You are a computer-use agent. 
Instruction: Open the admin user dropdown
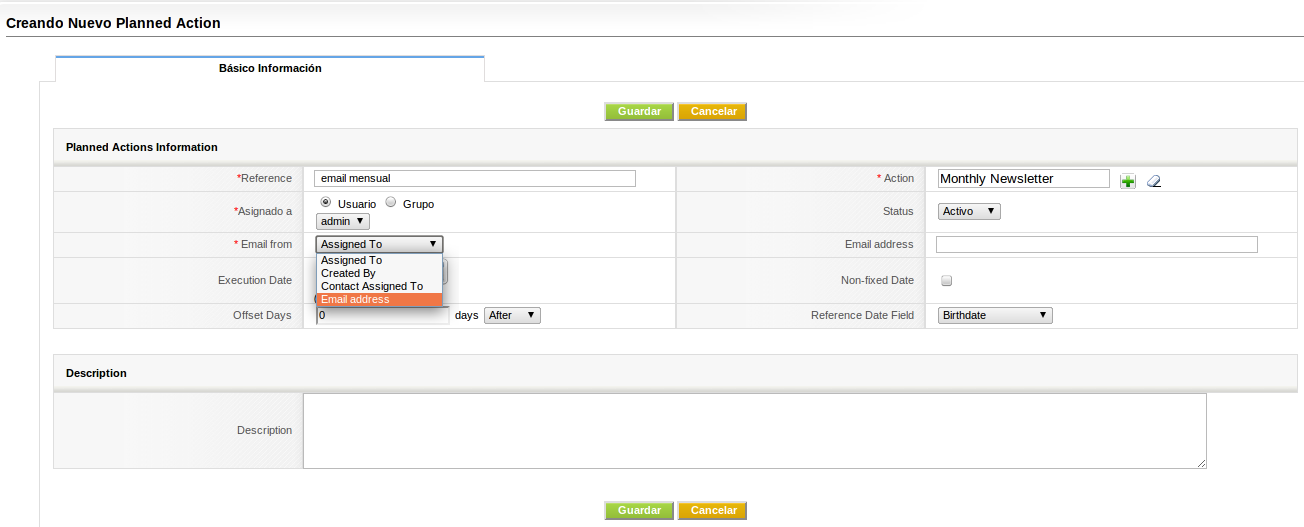coord(343,221)
